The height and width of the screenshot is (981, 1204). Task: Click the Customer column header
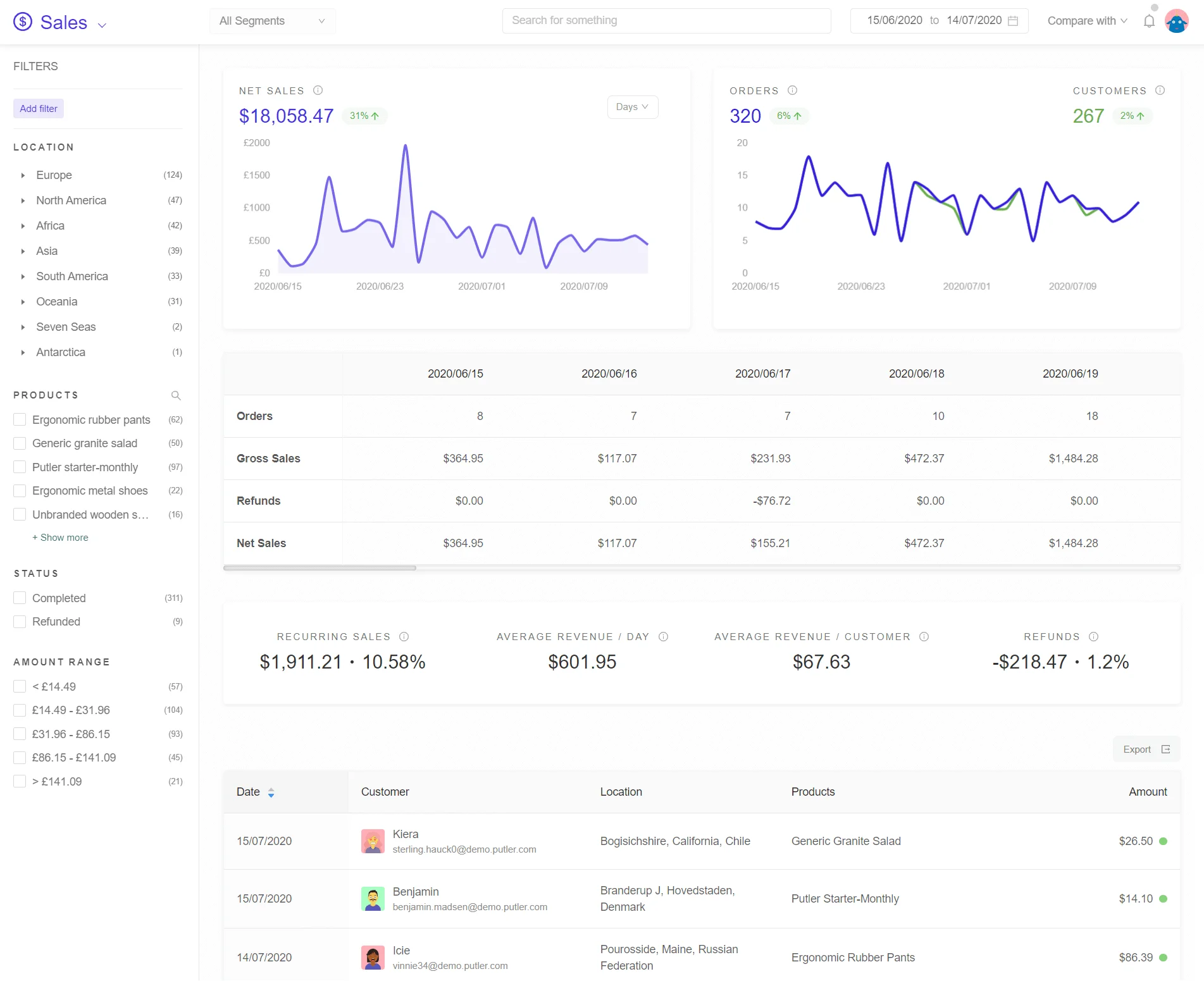click(x=385, y=792)
